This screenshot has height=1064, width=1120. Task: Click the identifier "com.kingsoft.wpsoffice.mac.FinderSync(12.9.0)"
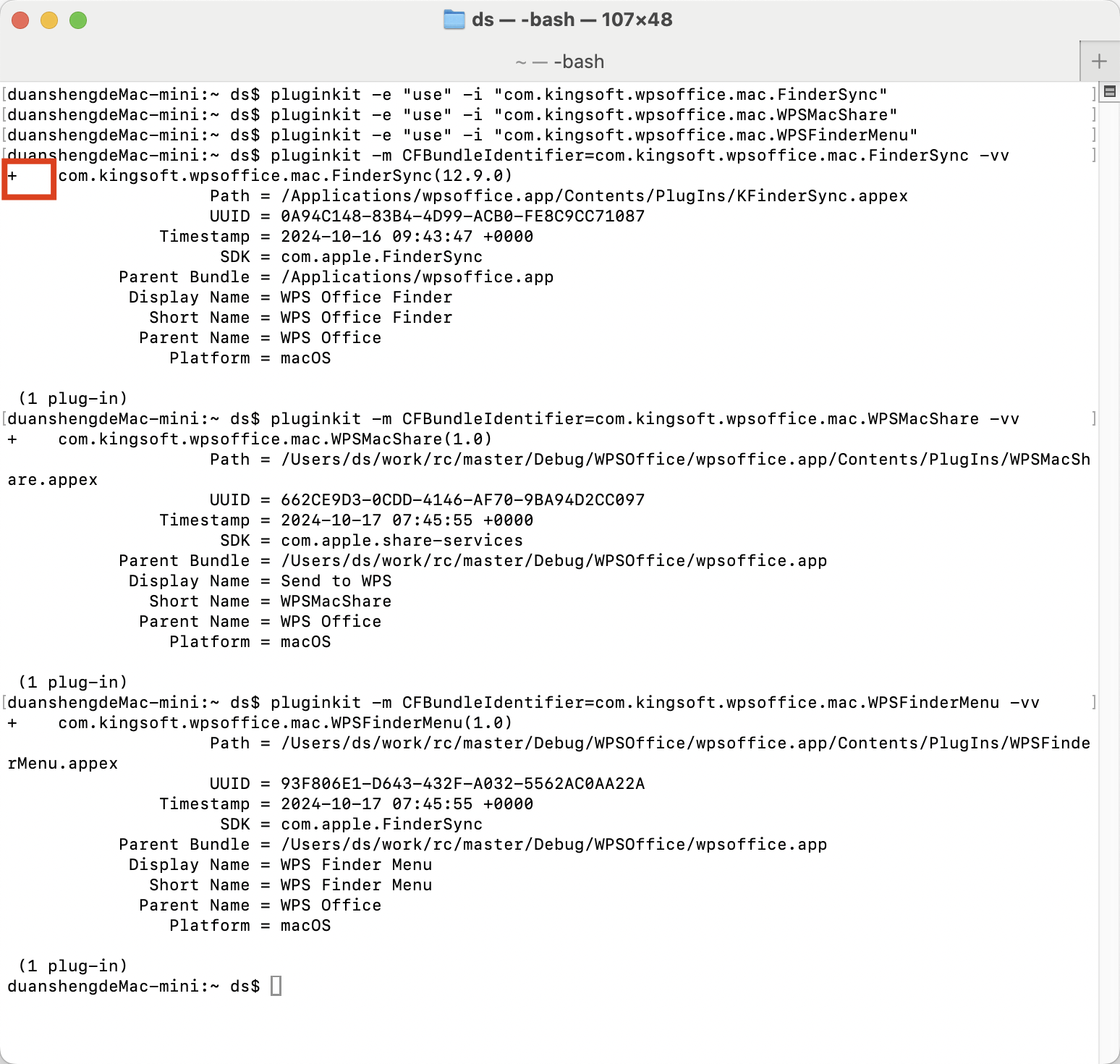pyautogui.click(x=285, y=176)
